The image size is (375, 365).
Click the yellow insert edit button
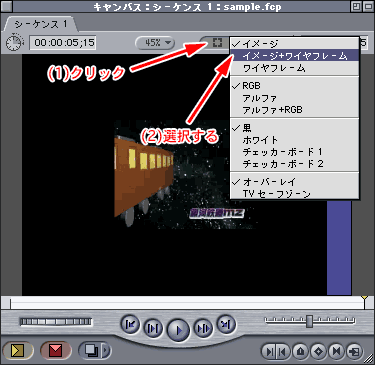[17, 350]
